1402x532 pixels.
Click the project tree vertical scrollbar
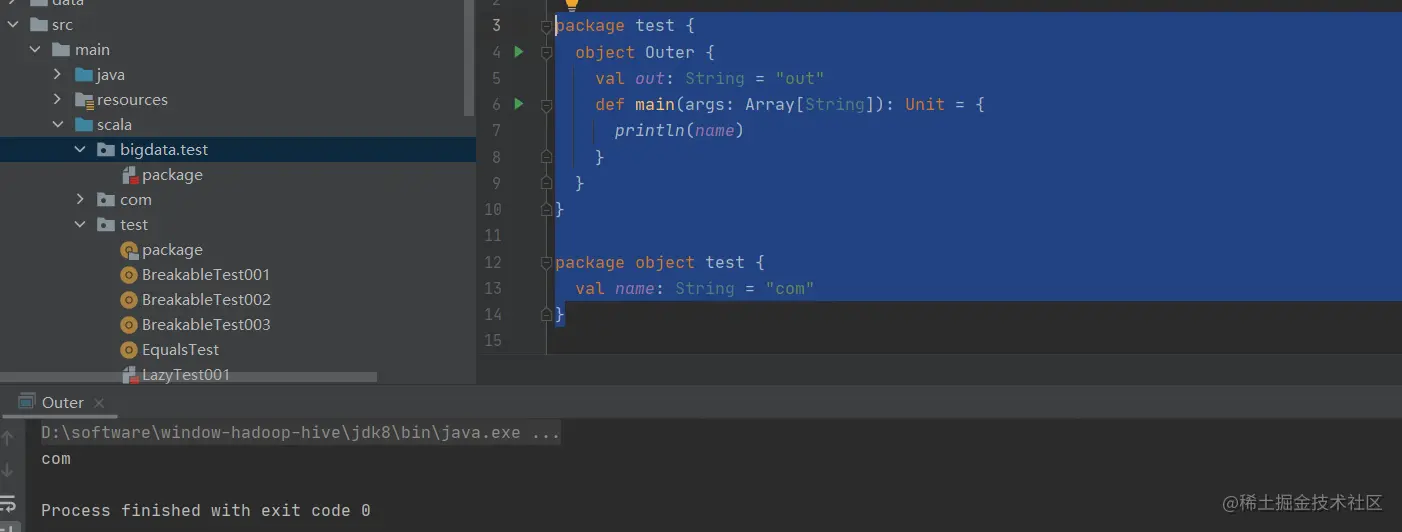click(470, 57)
